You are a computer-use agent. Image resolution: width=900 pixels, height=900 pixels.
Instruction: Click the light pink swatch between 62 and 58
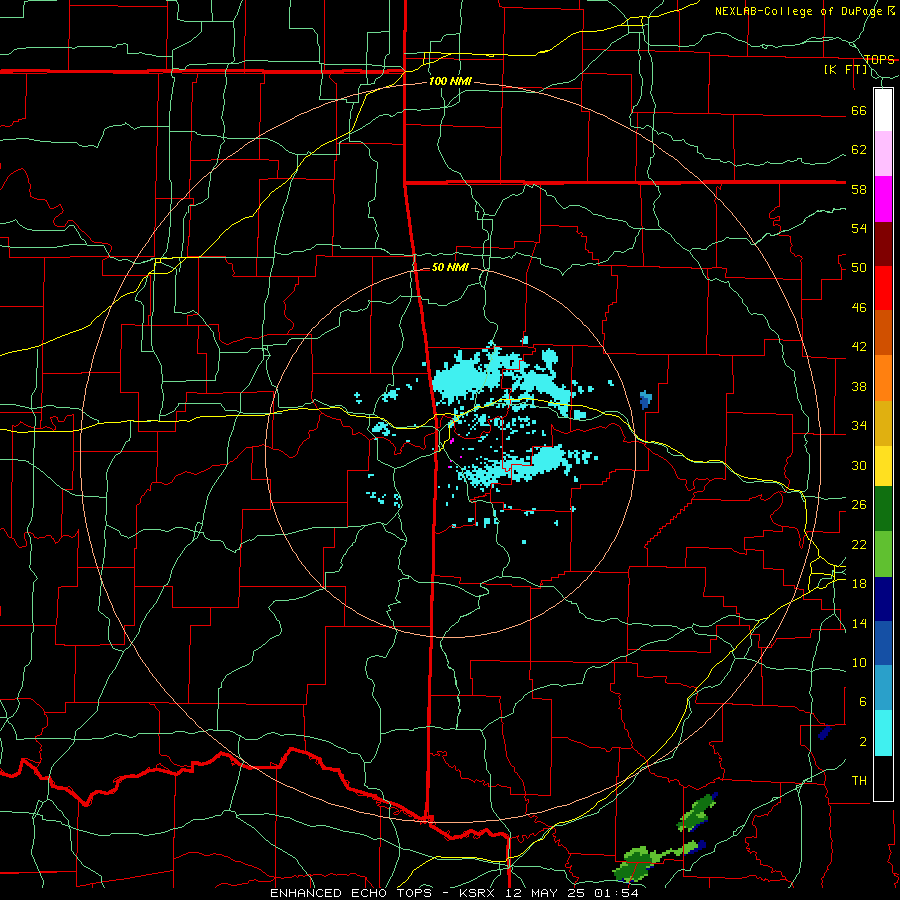coord(883,153)
